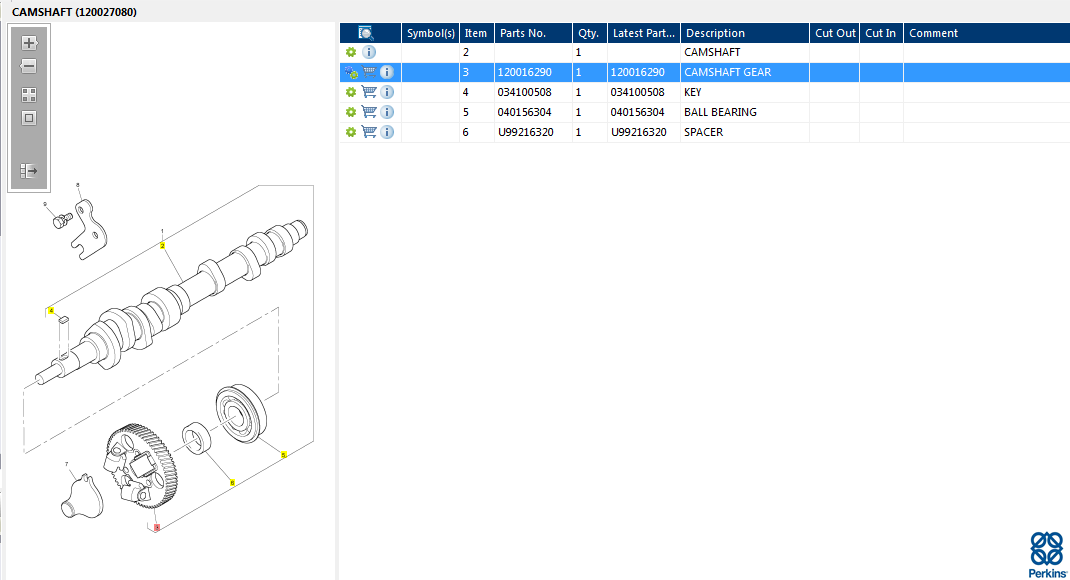Zoom in on the camshaft diagram
1070x580 pixels.
point(29,43)
